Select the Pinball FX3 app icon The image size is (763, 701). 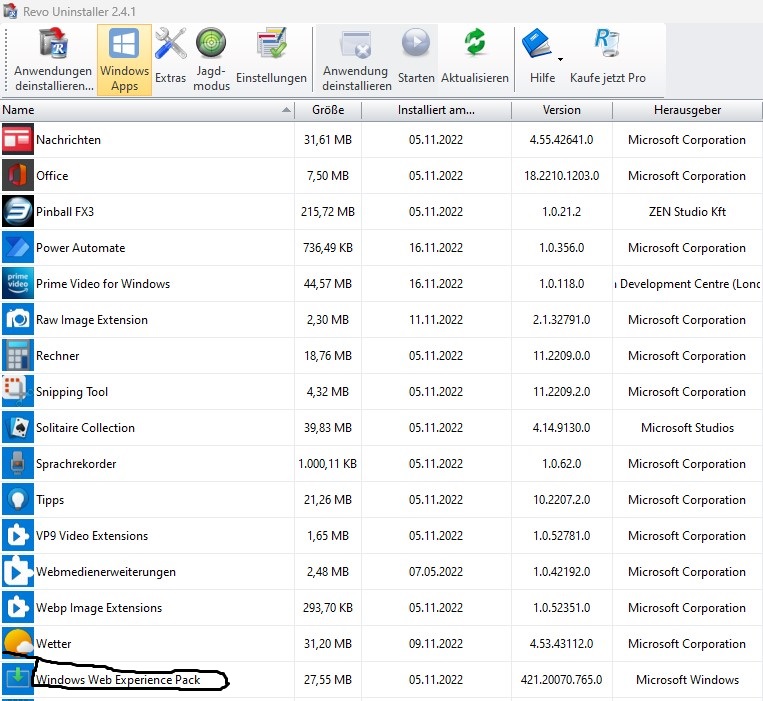(18, 211)
